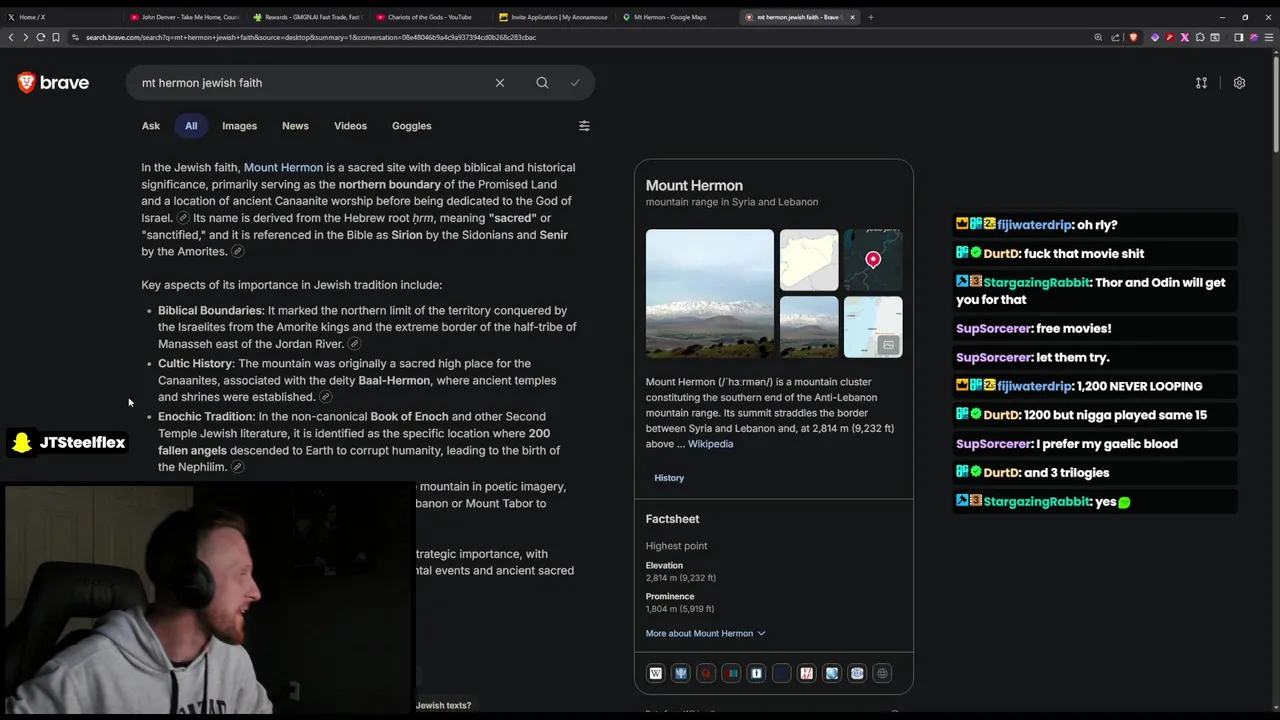1280x720 pixels.
Task: Open the map thumbnail with red pin
Action: pyautogui.click(x=873, y=260)
